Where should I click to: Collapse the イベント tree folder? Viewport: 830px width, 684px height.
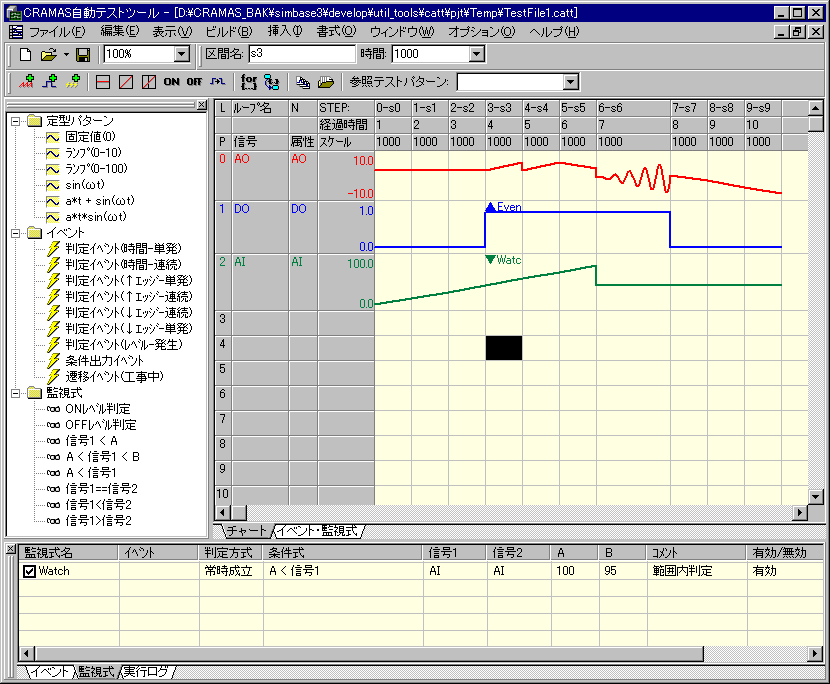coord(16,233)
